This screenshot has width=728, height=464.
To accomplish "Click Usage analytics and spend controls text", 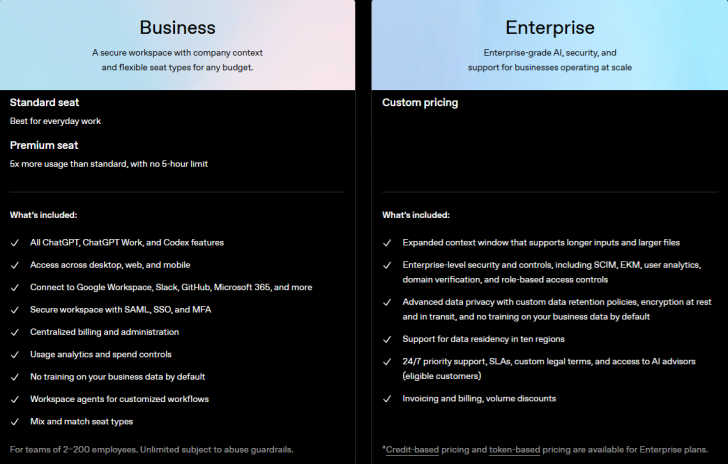I will pyautogui.click(x=101, y=354).
